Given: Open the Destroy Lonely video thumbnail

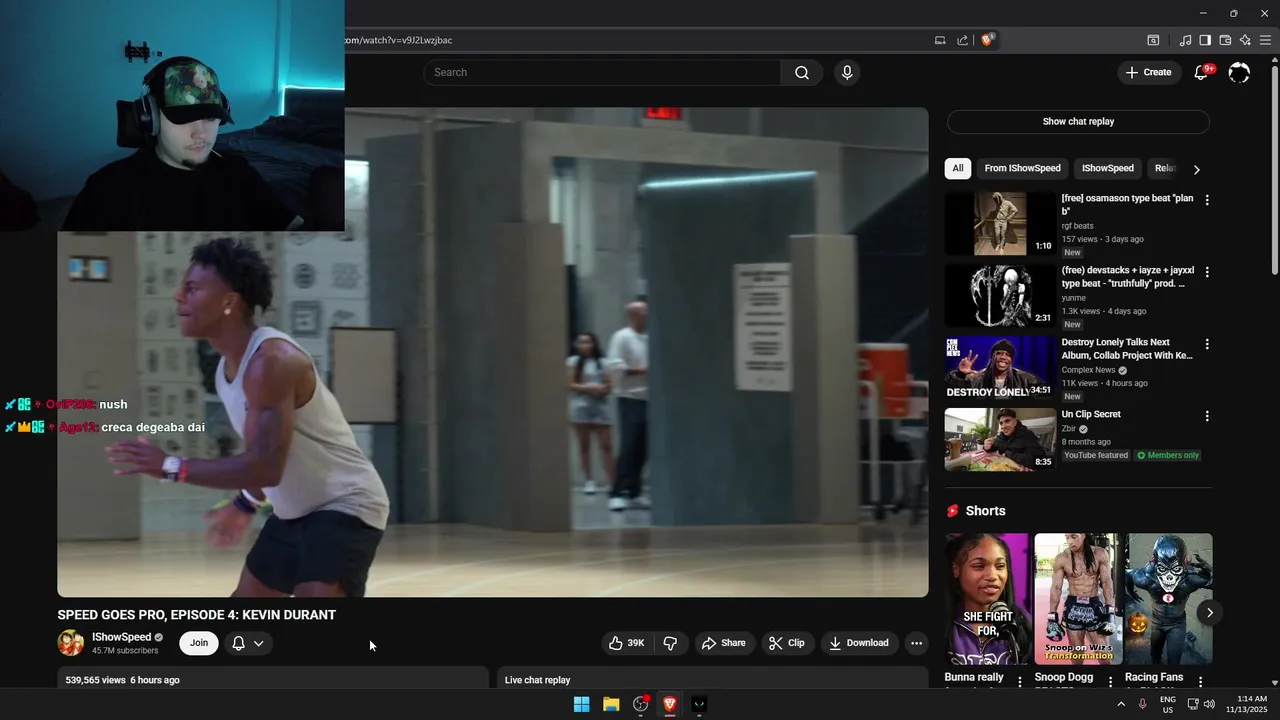Looking at the screenshot, I should [x=1000, y=368].
